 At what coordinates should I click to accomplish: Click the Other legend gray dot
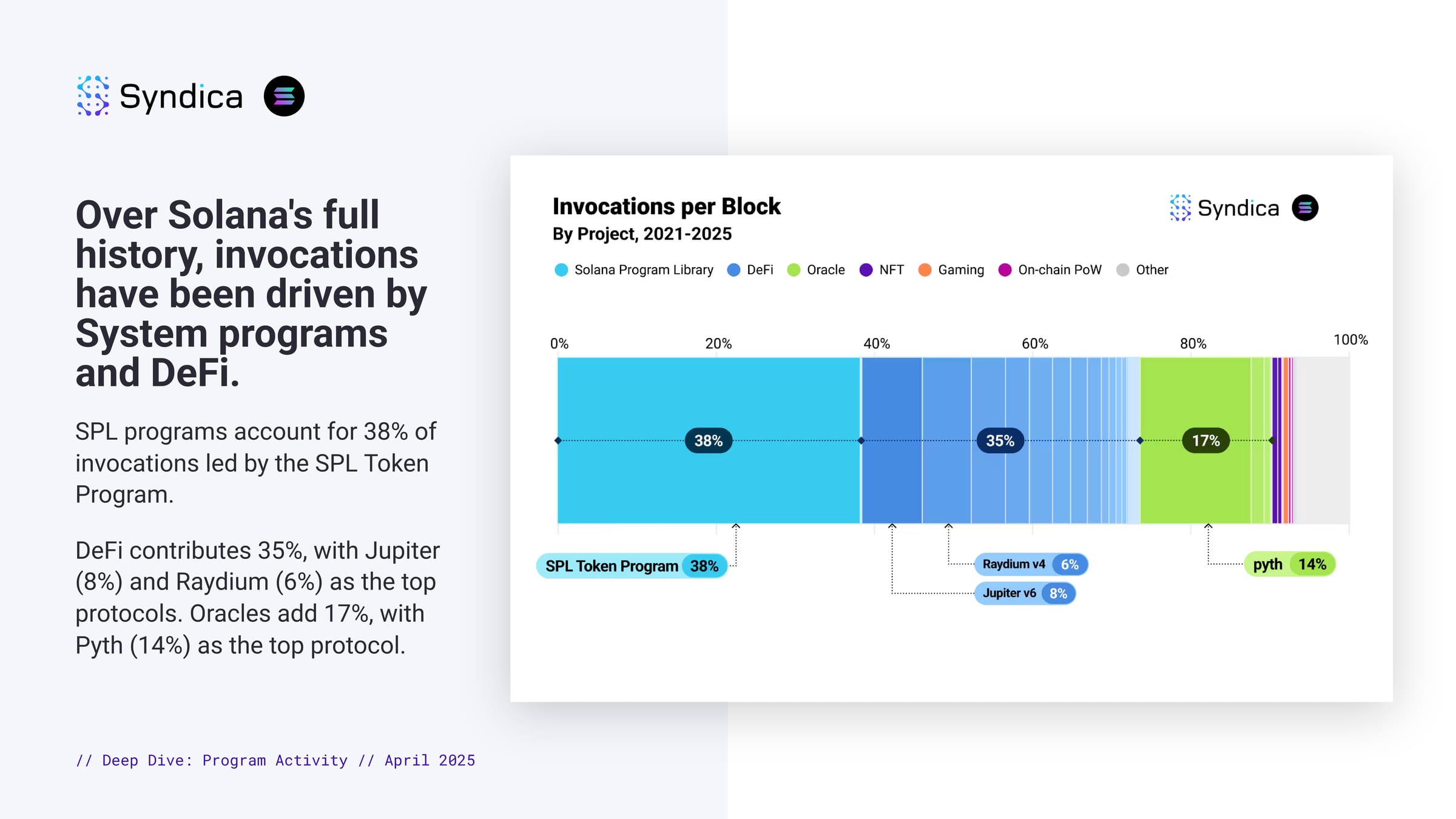(1122, 270)
